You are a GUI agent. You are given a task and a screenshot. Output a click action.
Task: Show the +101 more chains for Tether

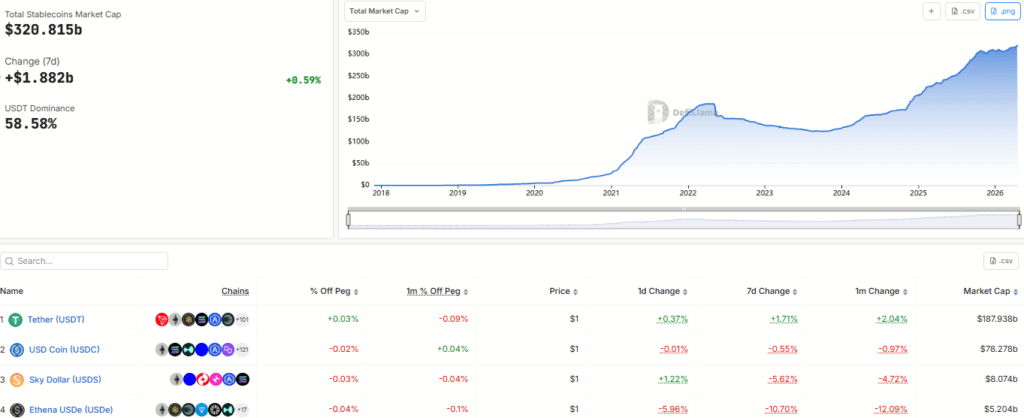(x=242, y=319)
